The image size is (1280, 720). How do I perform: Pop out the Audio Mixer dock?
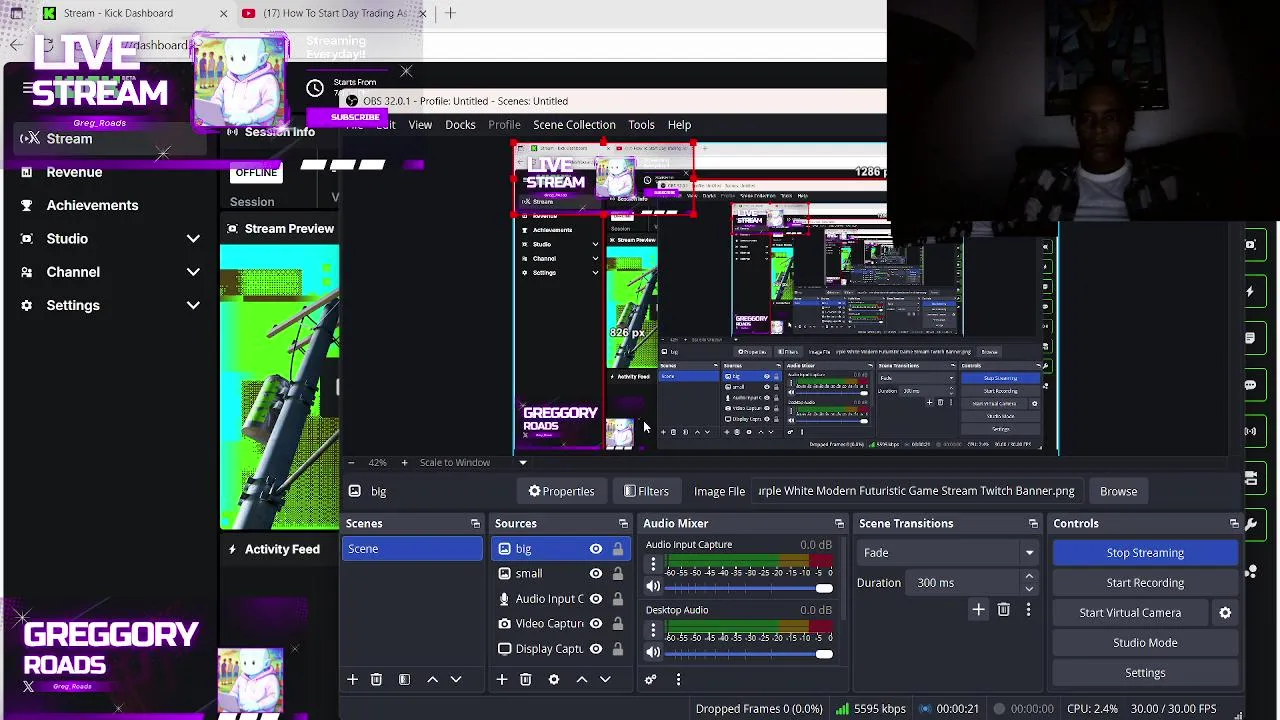(x=839, y=524)
